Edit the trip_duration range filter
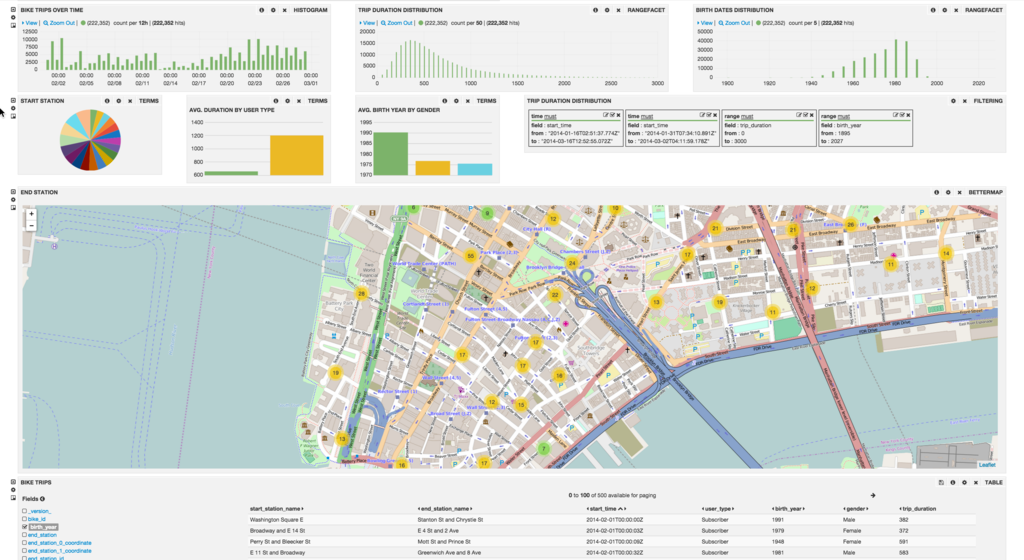The image size is (1024, 560). (x=798, y=116)
